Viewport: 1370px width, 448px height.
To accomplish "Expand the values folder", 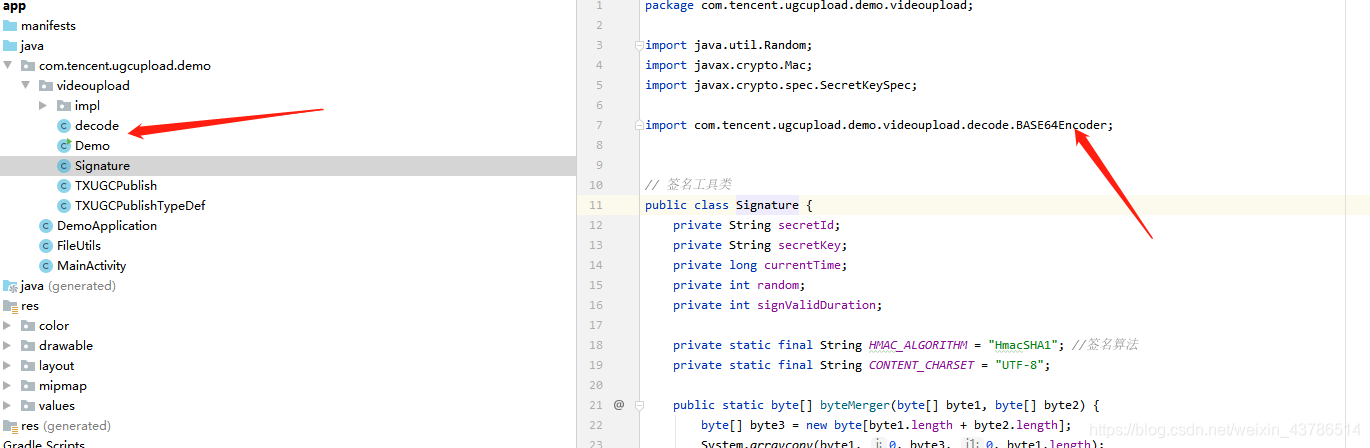I will tap(8, 406).
